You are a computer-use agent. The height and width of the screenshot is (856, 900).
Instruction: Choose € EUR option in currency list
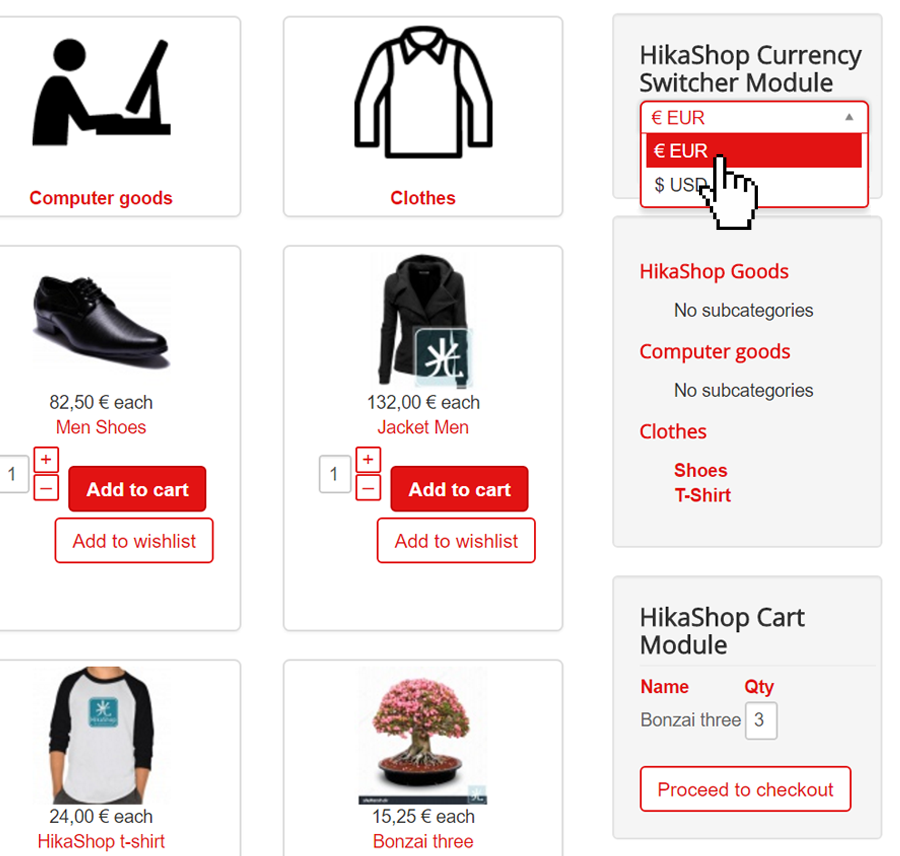point(754,150)
